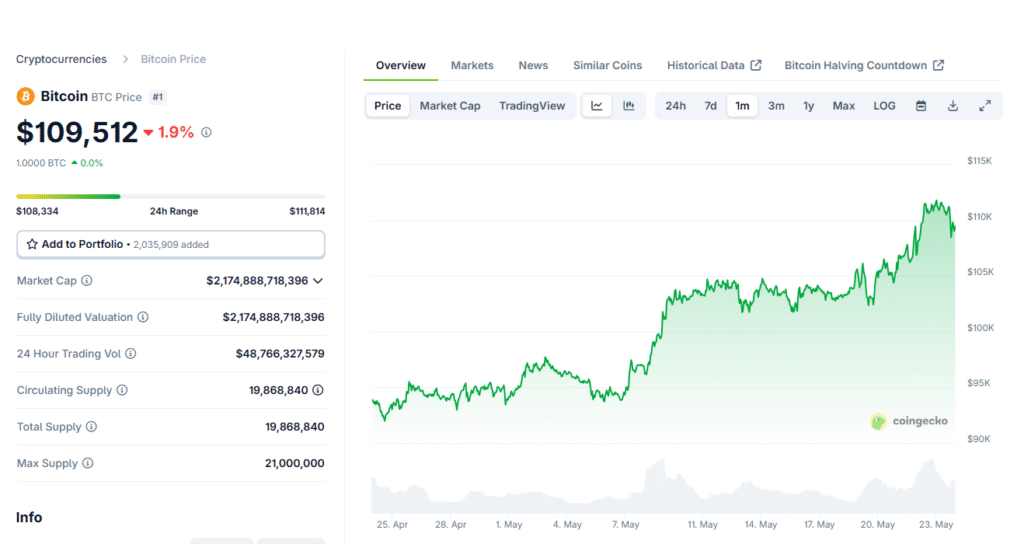Set chart range to 3m
The width and height of the screenshot is (1024, 544).
(776, 106)
